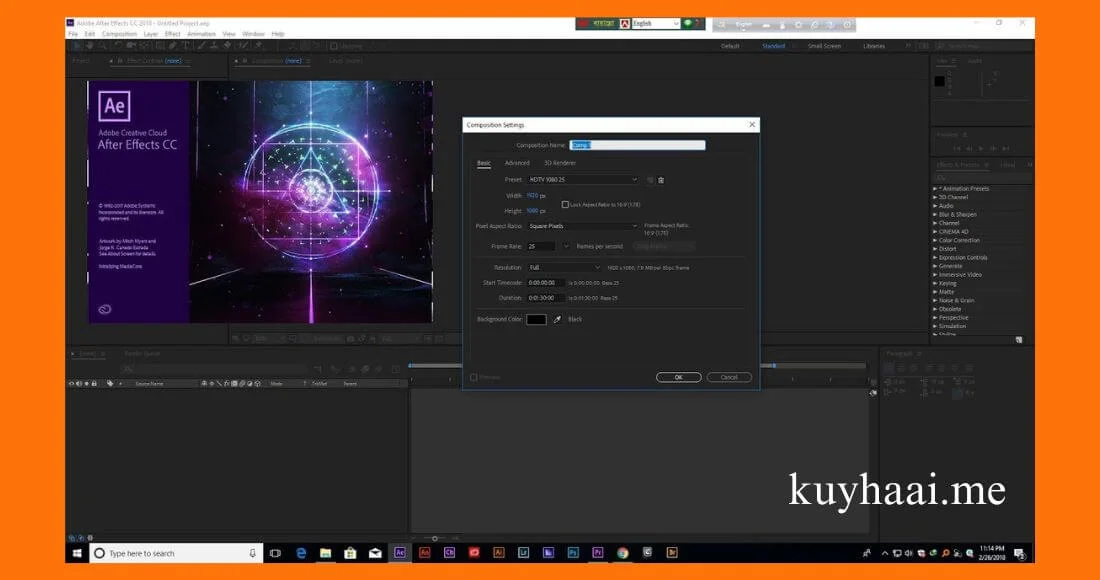Image resolution: width=1100 pixels, height=580 pixels.
Task: Click the Background Color black swatch
Action: coord(537,319)
